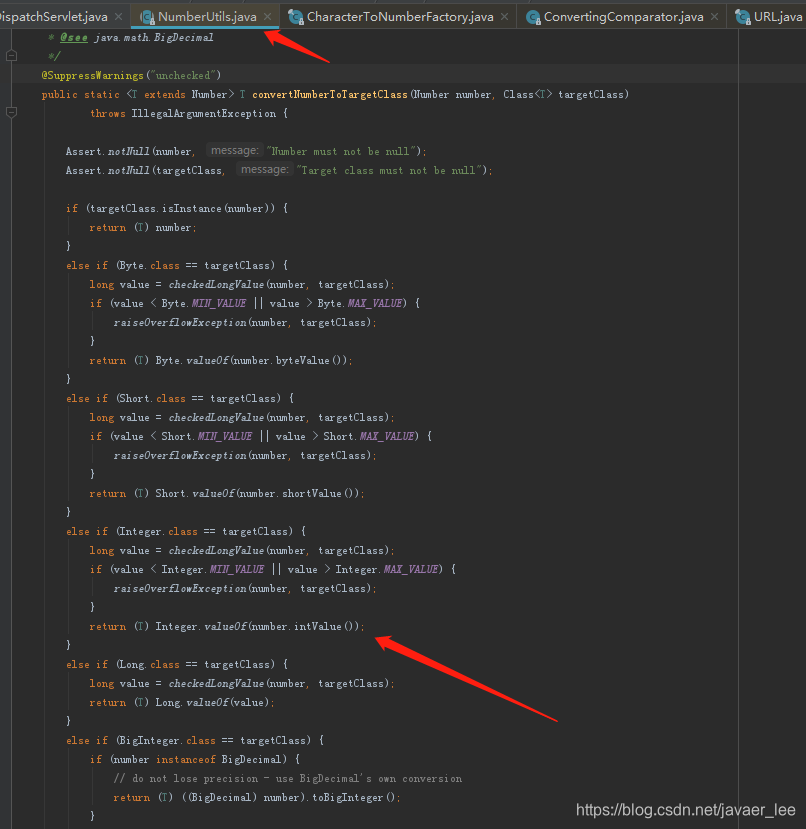Close the ConvertingComparator.java tab
The width and height of the screenshot is (806, 829).
click(x=715, y=16)
